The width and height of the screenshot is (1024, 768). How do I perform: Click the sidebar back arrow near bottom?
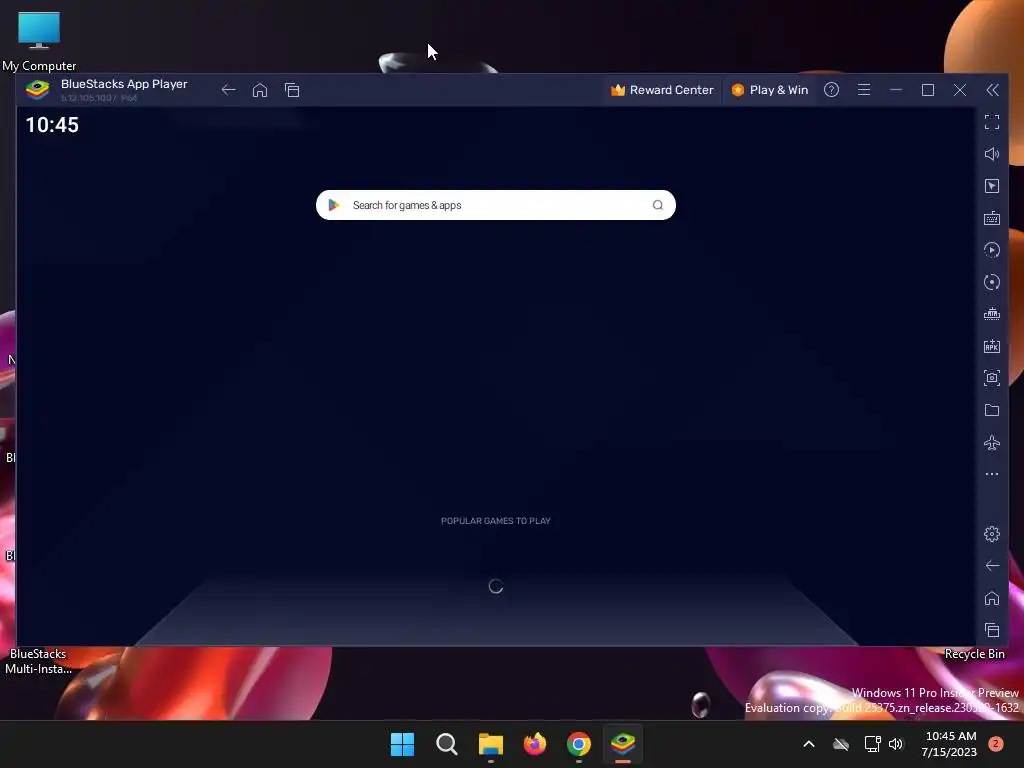point(992,566)
